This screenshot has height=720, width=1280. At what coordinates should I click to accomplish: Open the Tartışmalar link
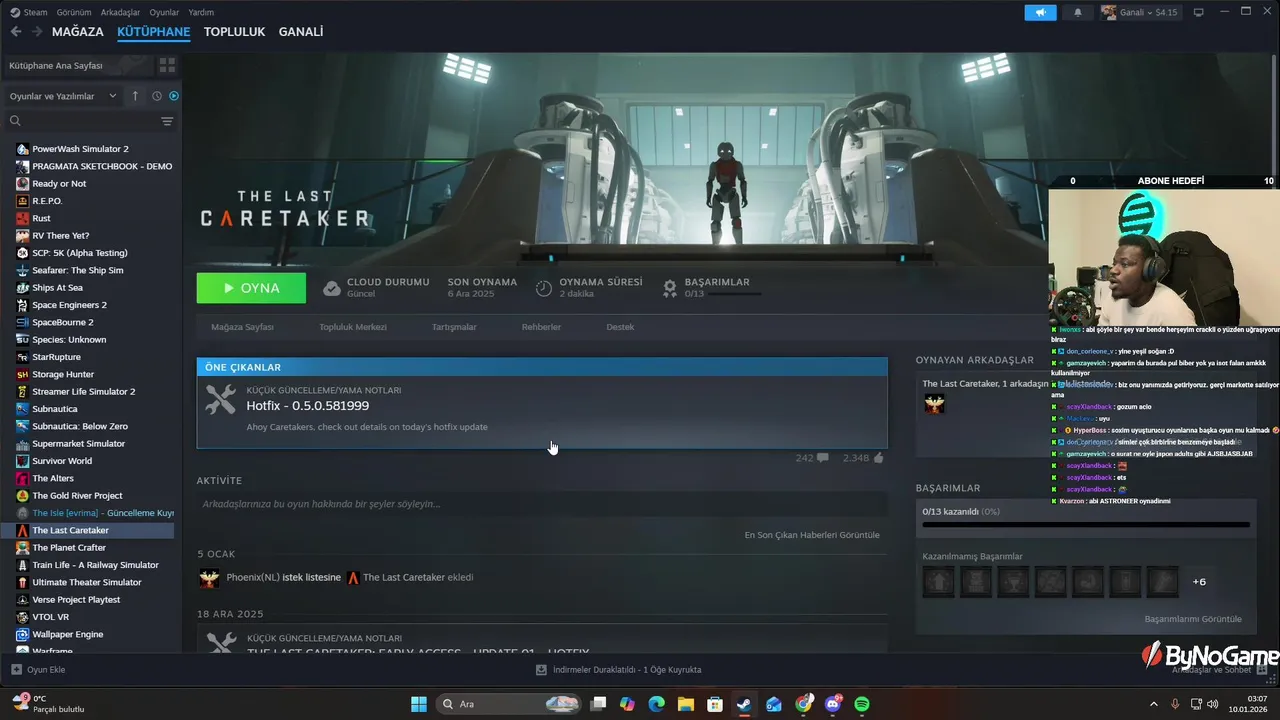tap(454, 327)
